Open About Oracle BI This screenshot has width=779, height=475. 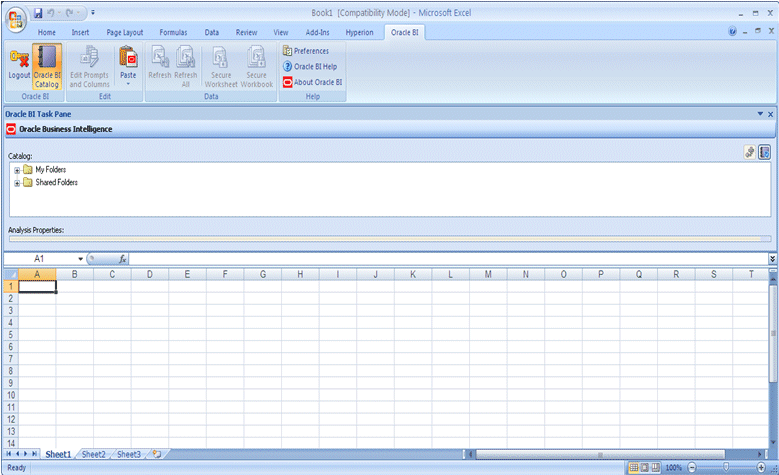[x=312, y=82]
